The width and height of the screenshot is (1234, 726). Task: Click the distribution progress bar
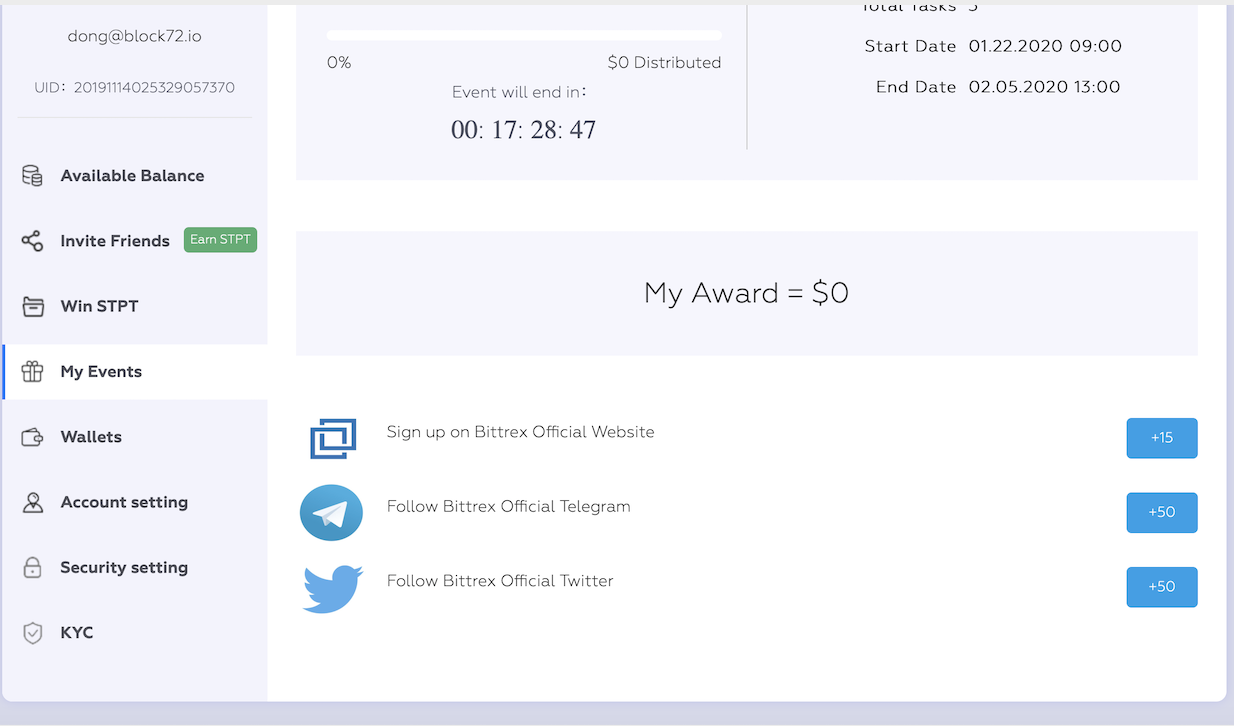coord(524,35)
